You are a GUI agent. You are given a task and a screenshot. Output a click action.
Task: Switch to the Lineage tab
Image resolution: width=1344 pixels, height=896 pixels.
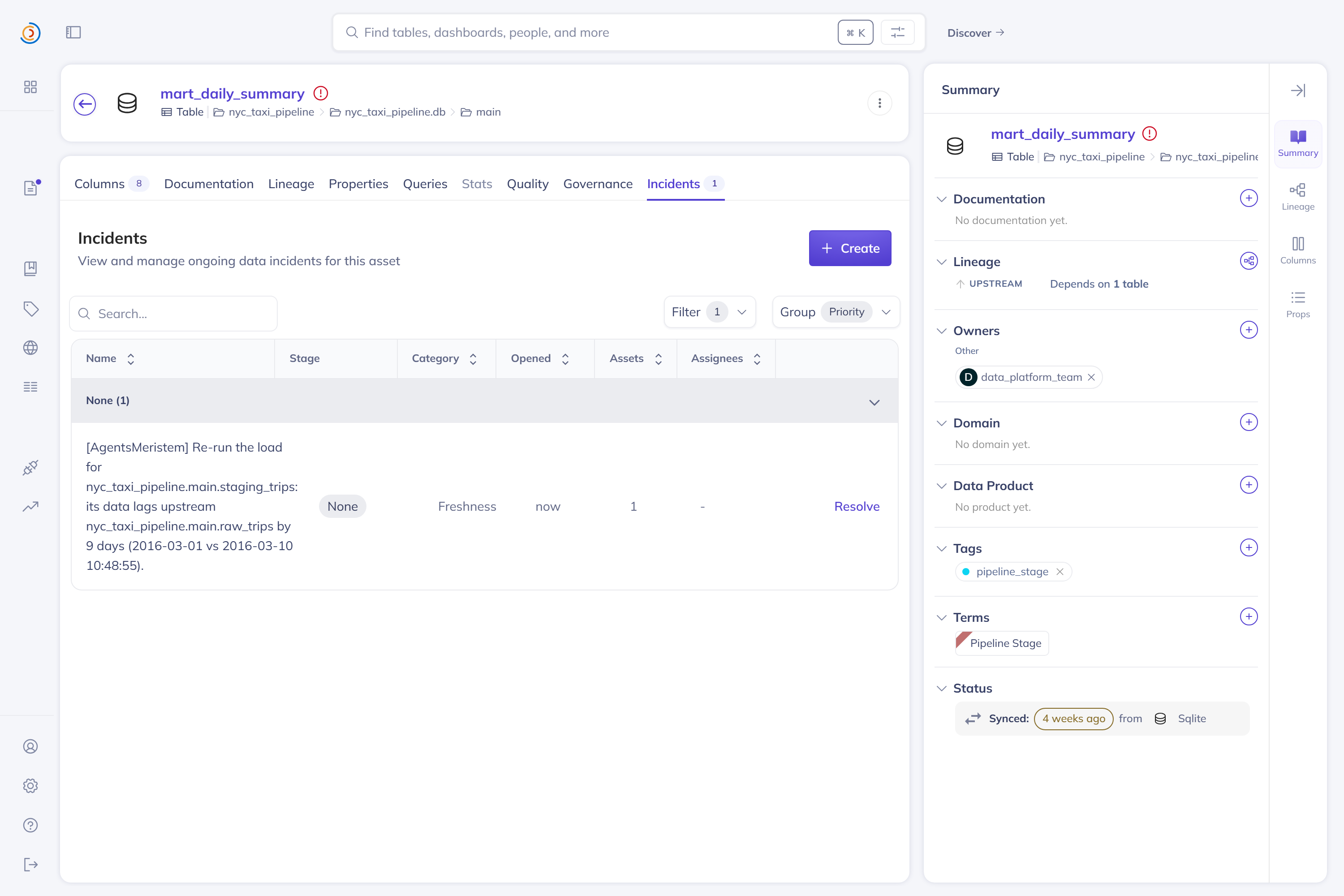click(x=291, y=184)
